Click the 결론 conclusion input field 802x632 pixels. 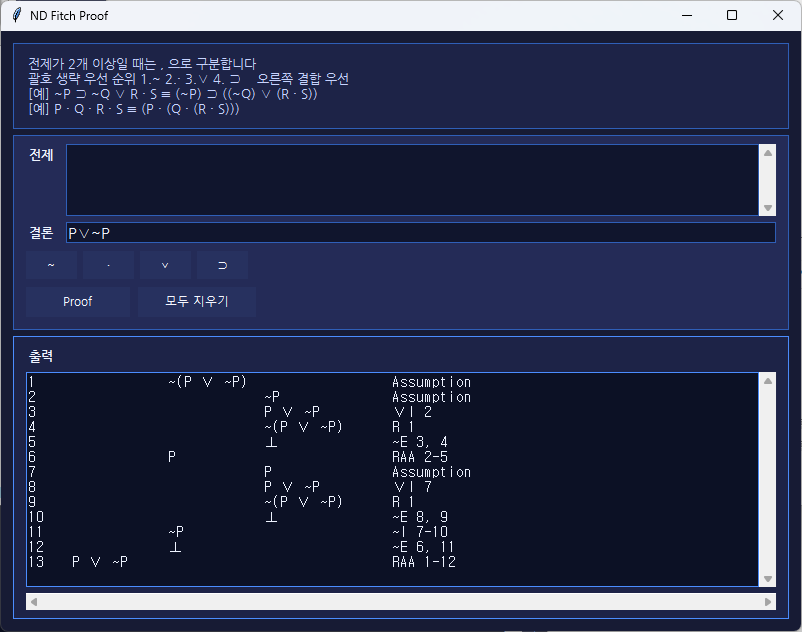[x=420, y=233]
